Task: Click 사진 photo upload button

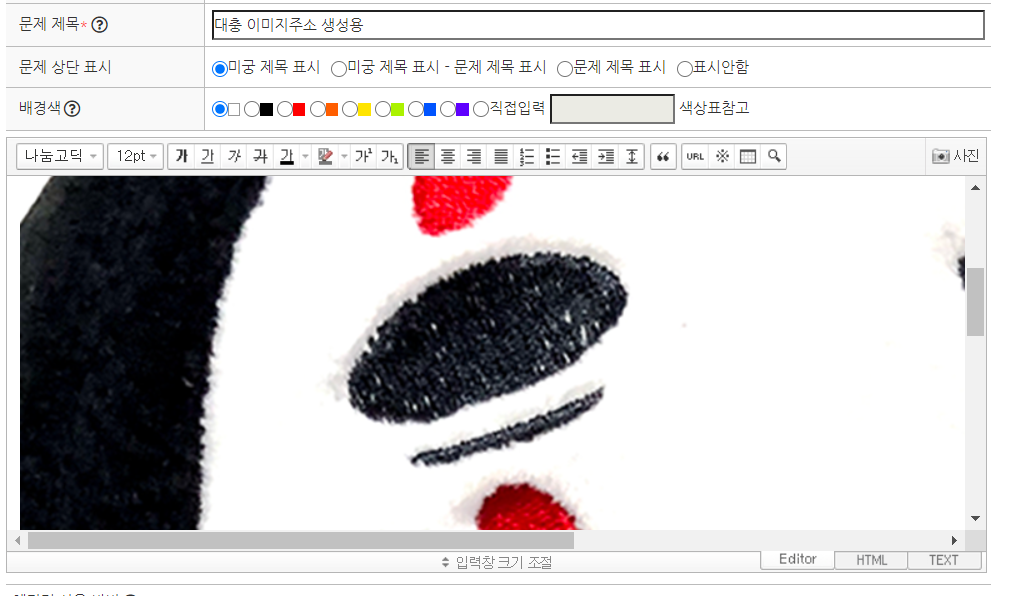Action: (x=955, y=156)
